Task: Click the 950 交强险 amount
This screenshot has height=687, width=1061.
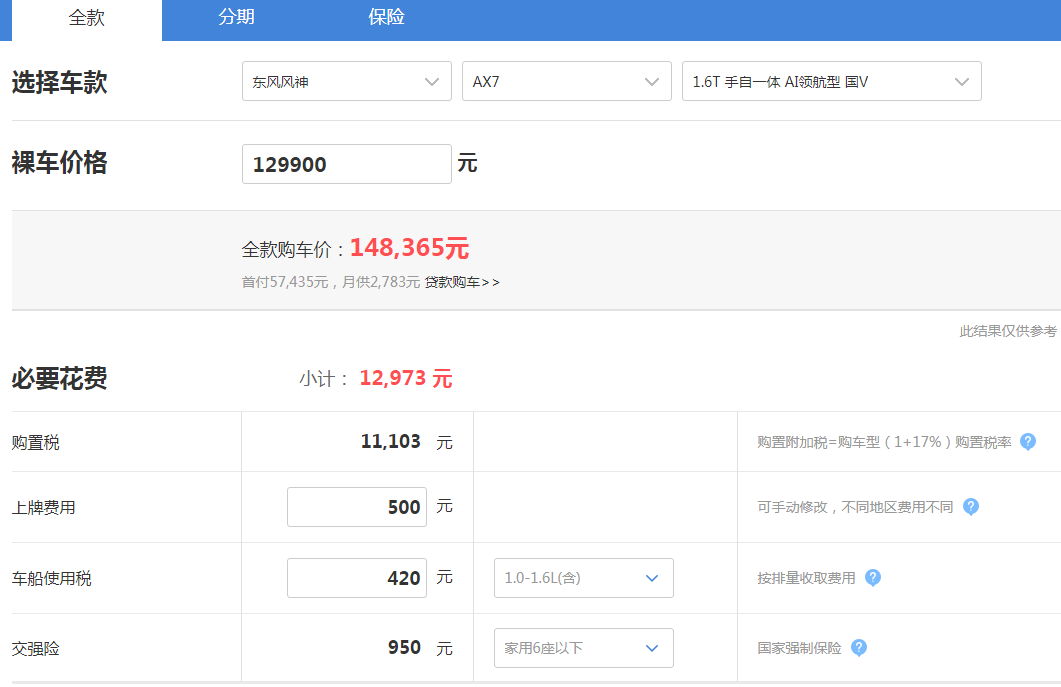Action: pos(404,647)
